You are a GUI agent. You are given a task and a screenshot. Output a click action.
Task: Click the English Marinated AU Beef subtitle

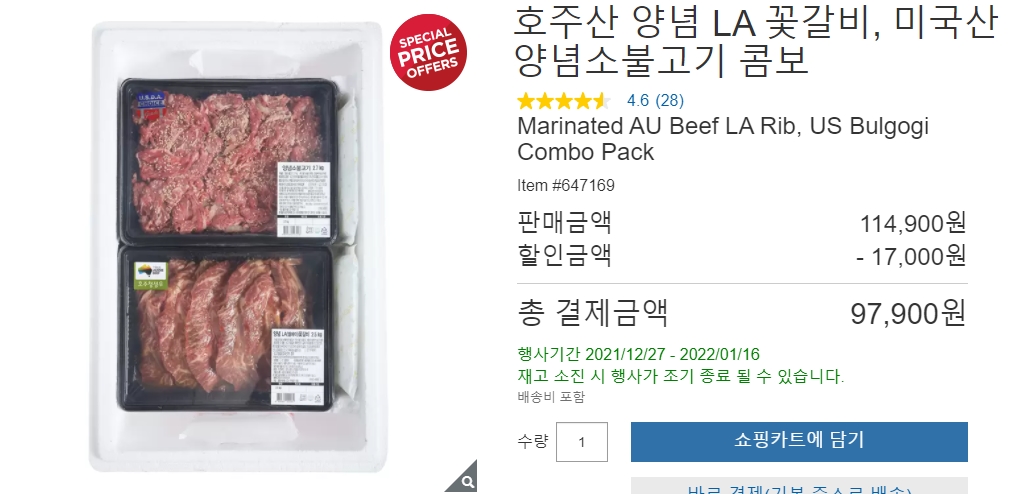[x=723, y=138]
